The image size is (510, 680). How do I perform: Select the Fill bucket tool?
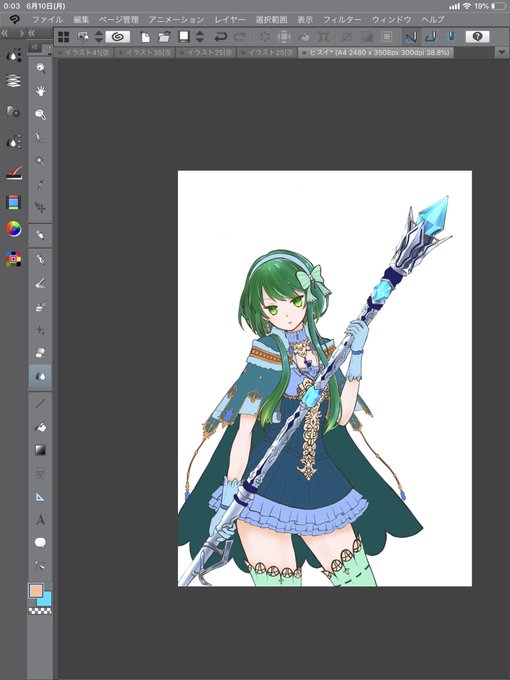(x=40, y=427)
